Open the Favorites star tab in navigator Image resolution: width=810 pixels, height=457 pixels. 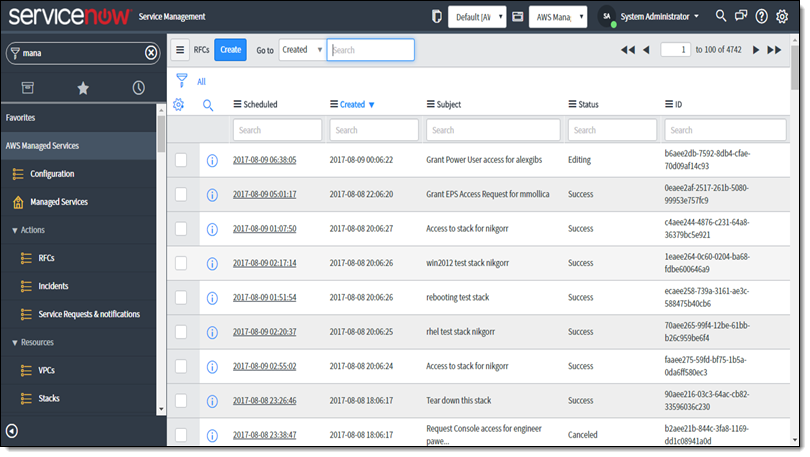point(83,88)
